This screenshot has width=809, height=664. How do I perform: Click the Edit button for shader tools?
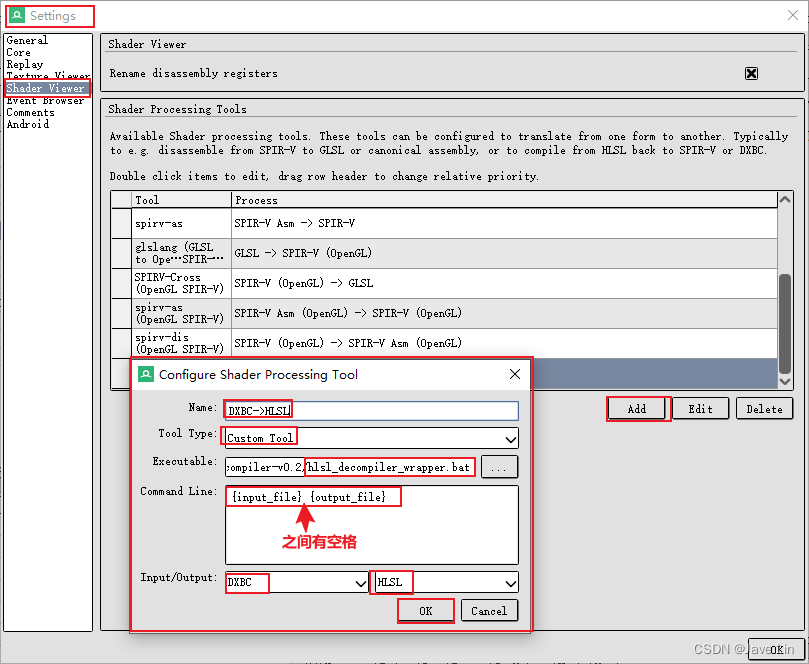[x=700, y=408]
